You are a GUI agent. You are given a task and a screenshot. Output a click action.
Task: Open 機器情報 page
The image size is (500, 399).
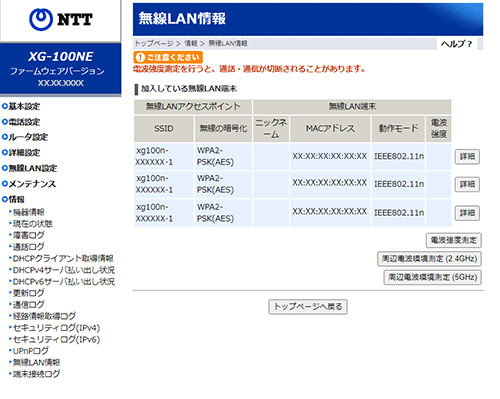tap(28, 212)
